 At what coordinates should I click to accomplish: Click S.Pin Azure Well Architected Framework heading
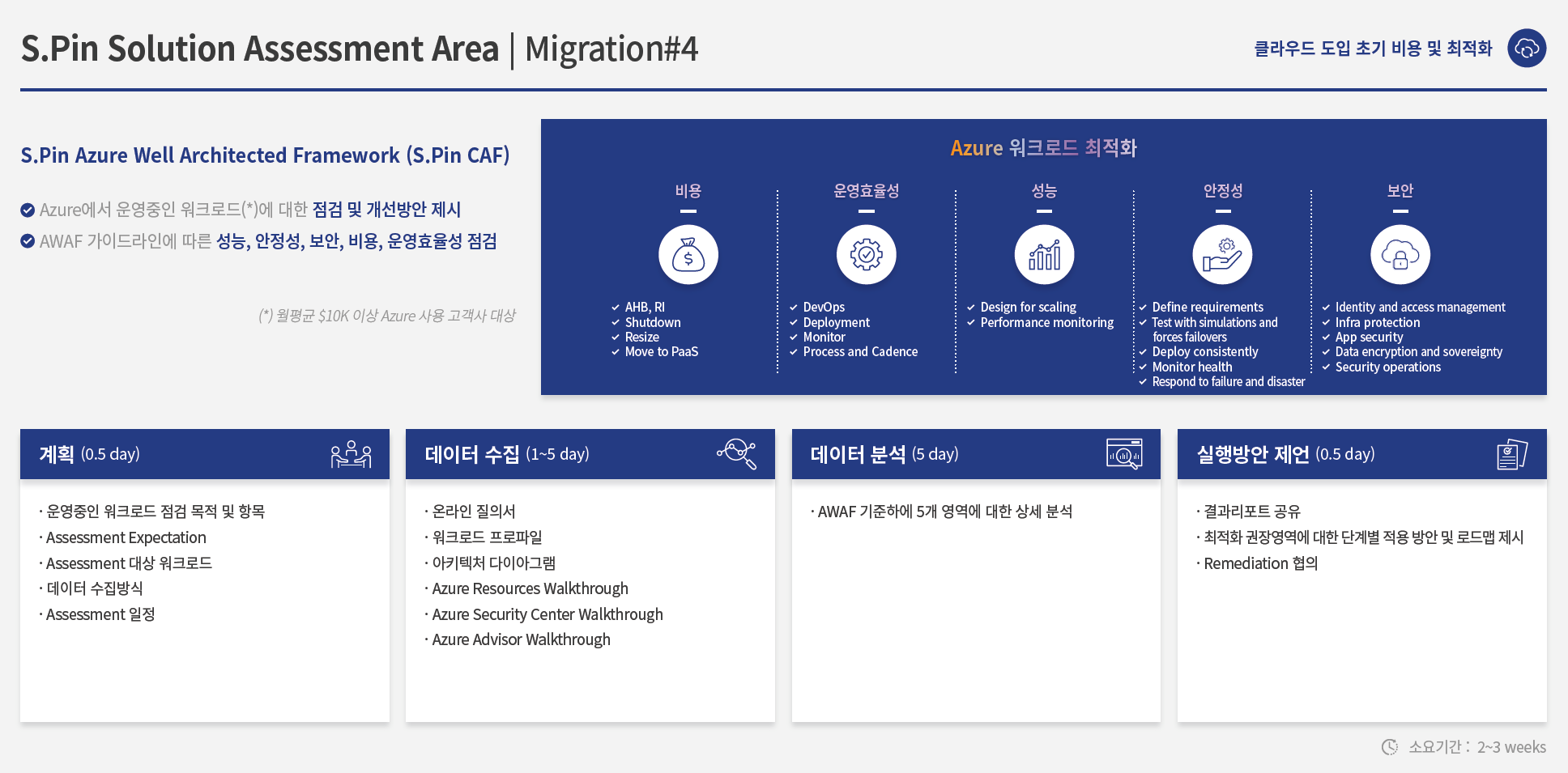[265, 155]
